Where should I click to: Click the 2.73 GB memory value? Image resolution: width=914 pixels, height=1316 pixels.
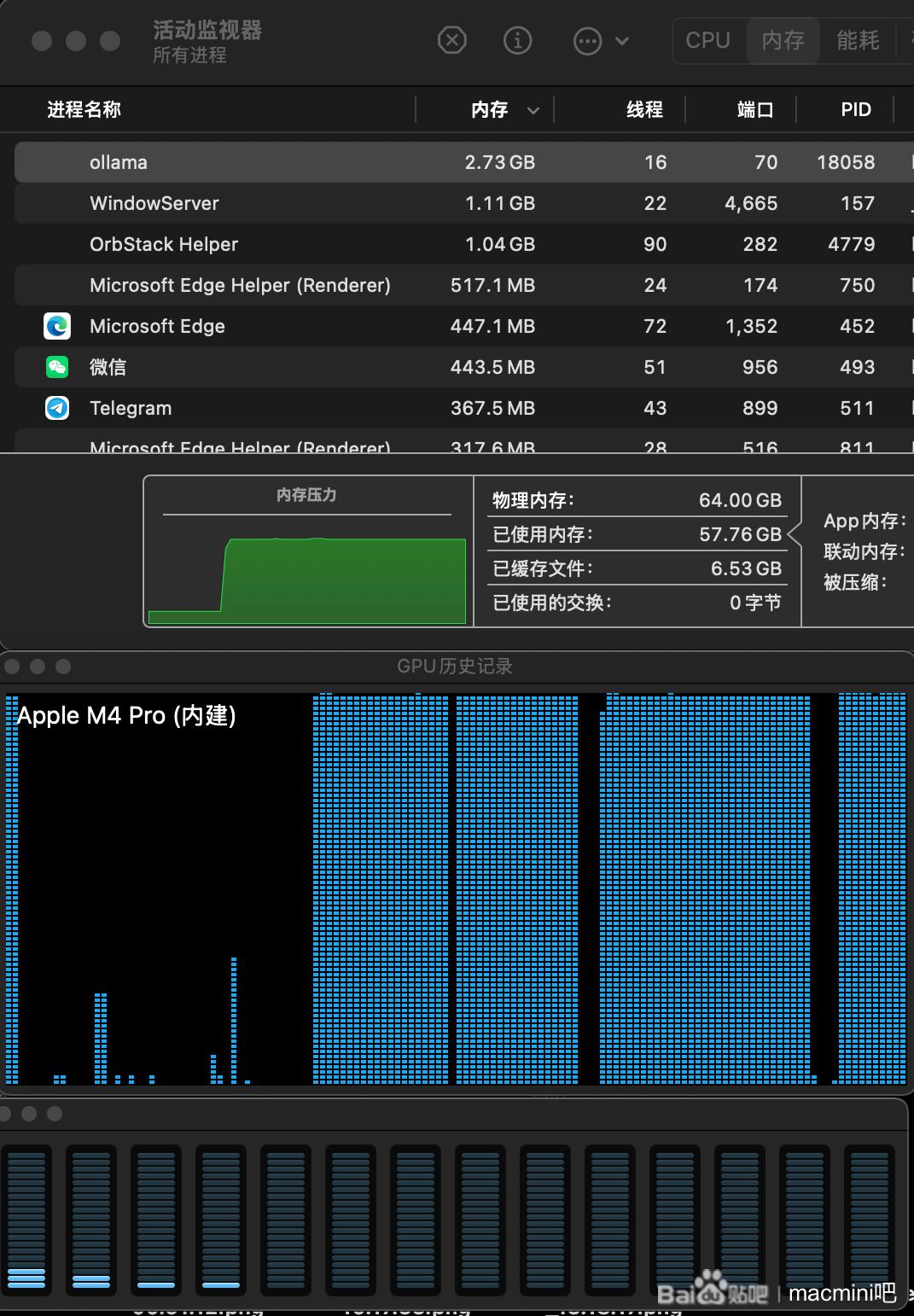point(499,162)
